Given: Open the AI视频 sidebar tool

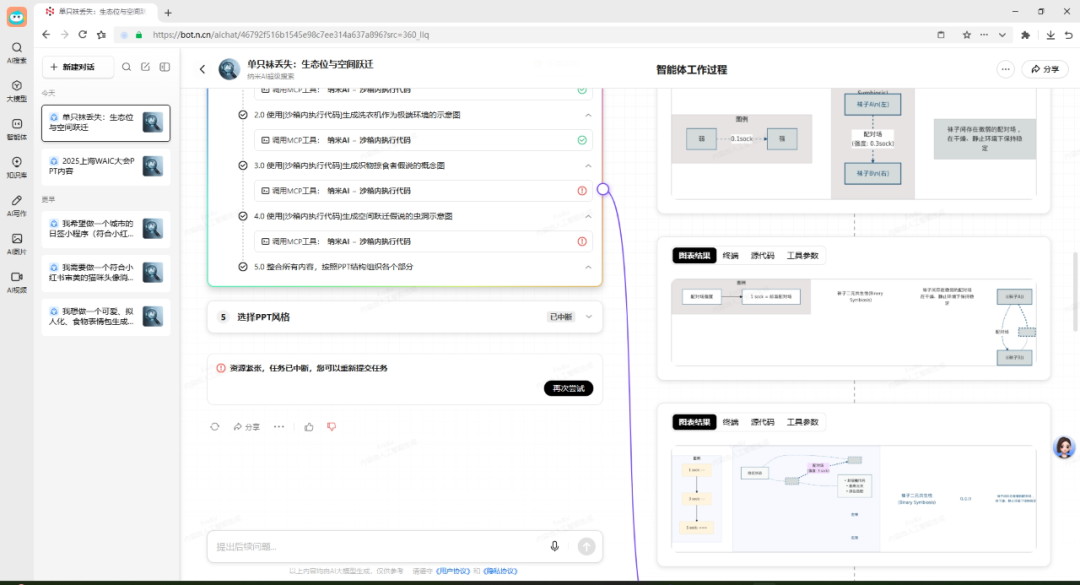Looking at the screenshot, I should pyautogui.click(x=17, y=280).
